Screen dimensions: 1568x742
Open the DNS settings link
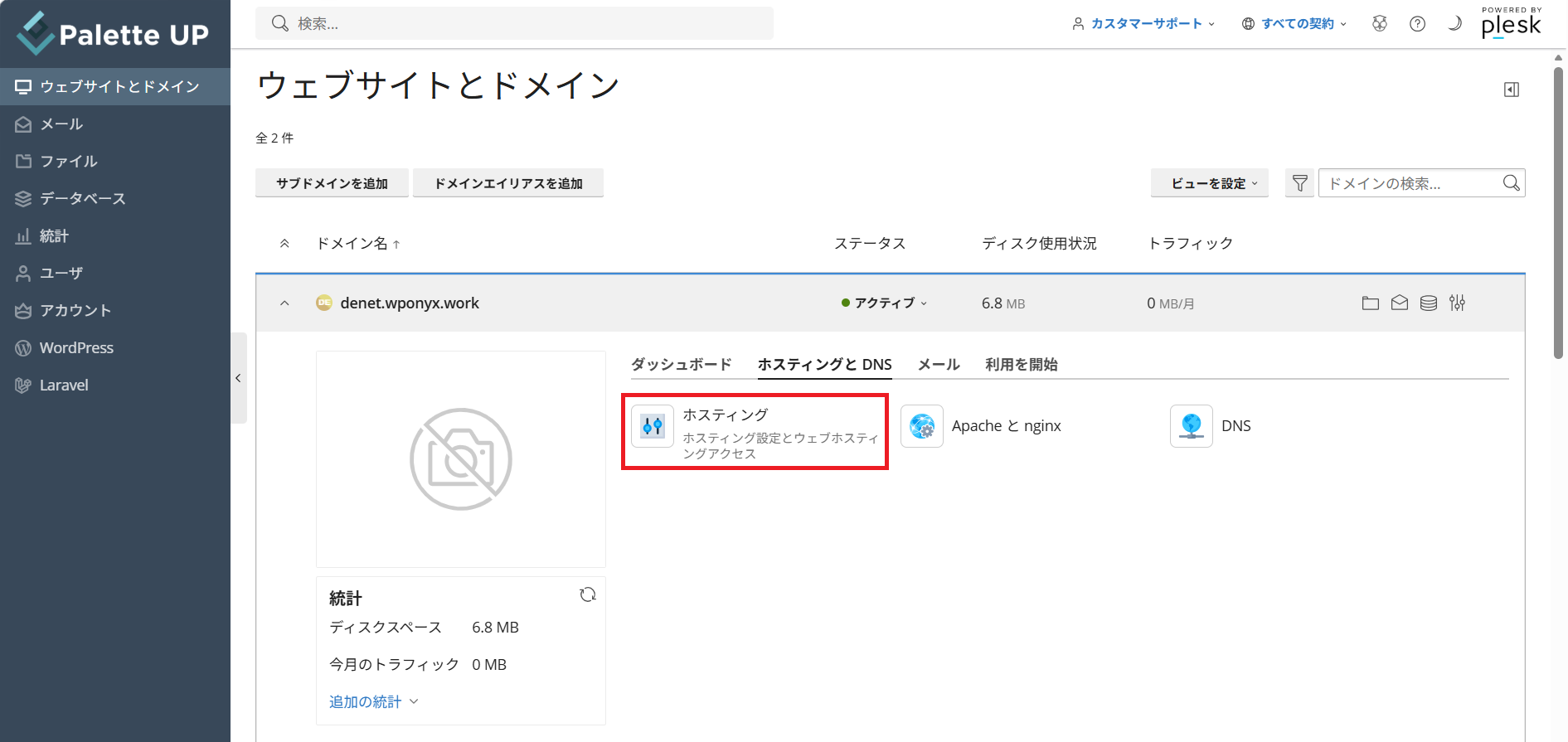coord(1236,425)
